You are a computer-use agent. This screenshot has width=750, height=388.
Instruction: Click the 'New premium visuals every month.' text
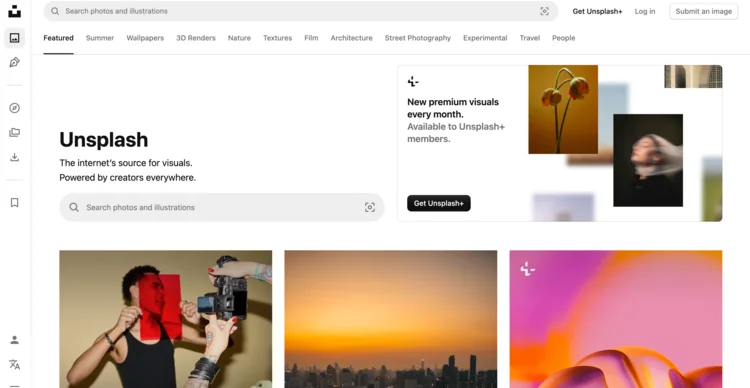click(453, 108)
